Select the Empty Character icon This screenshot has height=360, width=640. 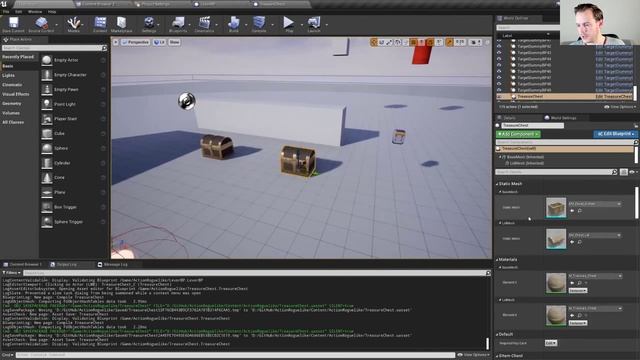coord(47,75)
